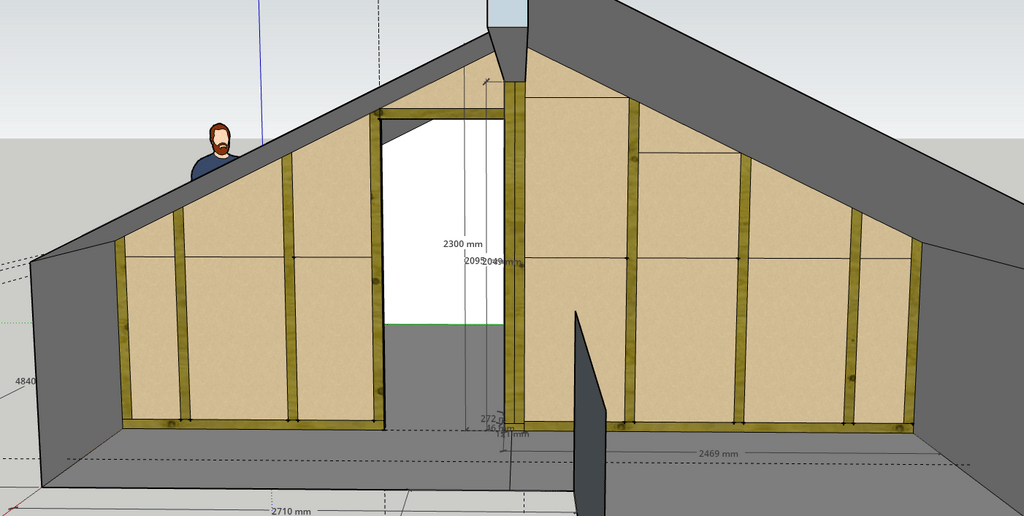Click the 4840 dimension label at left edge

point(25,382)
